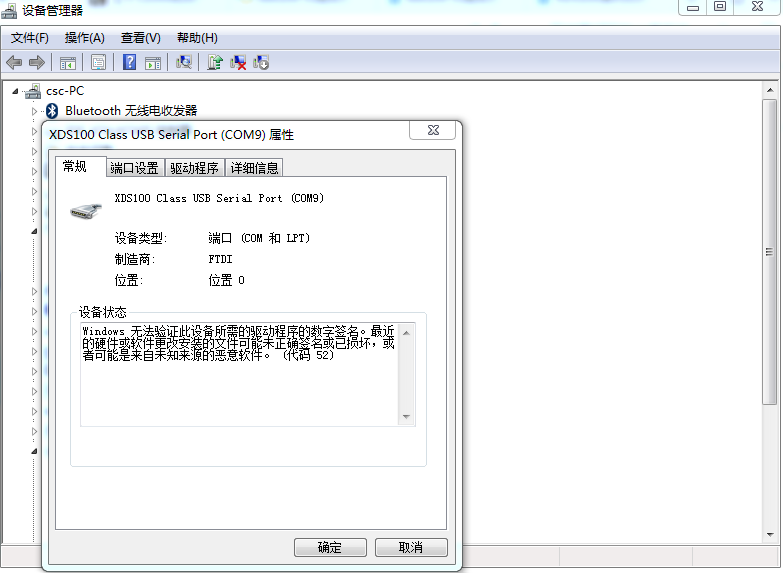Expand the Bluetooth 无线电收发器 node
Image resolution: width=783 pixels, height=573 pixels.
(34, 111)
